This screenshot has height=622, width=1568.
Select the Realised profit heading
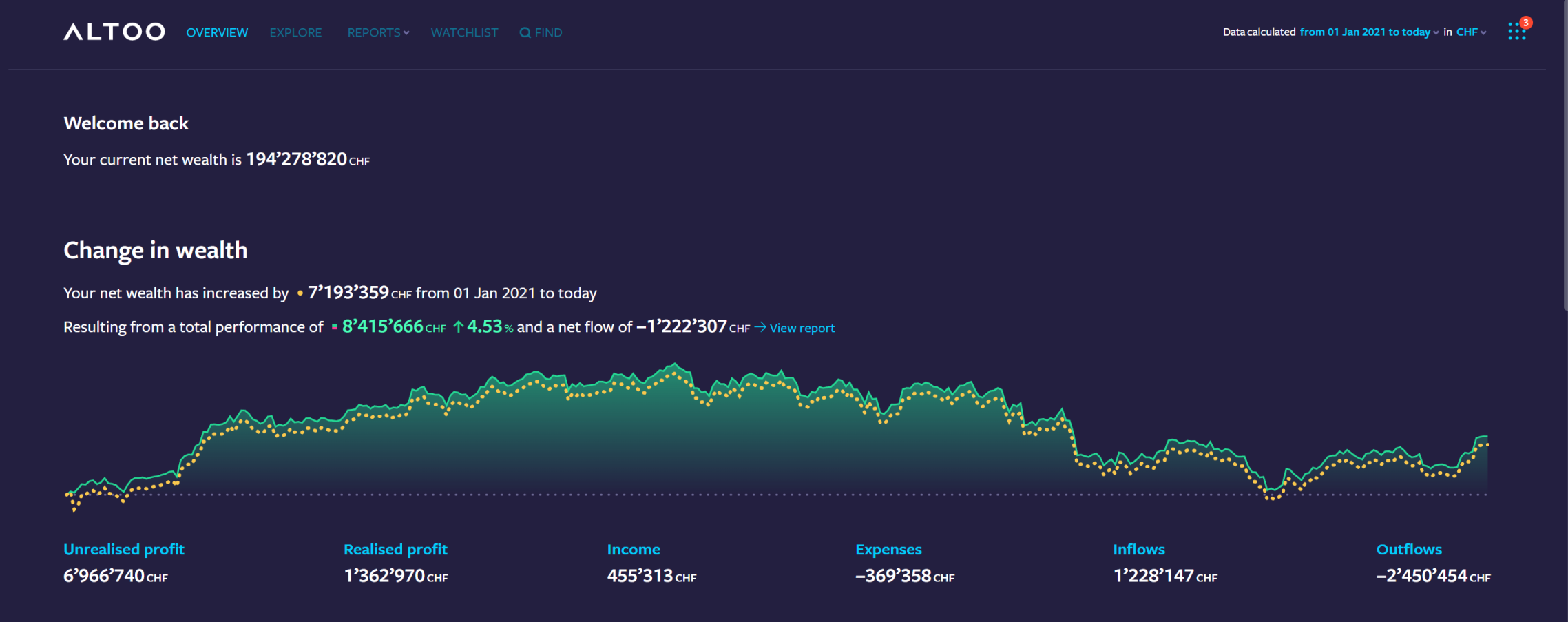pyautogui.click(x=395, y=549)
